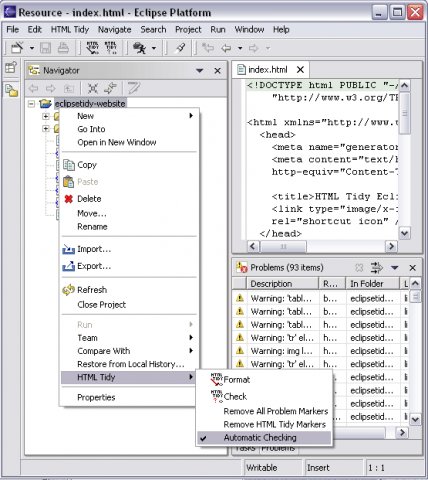Viewport: 428px width, 480px height.
Task: Click the Back navigation arrow in main toolbar
Action: [x=226, y=48]
